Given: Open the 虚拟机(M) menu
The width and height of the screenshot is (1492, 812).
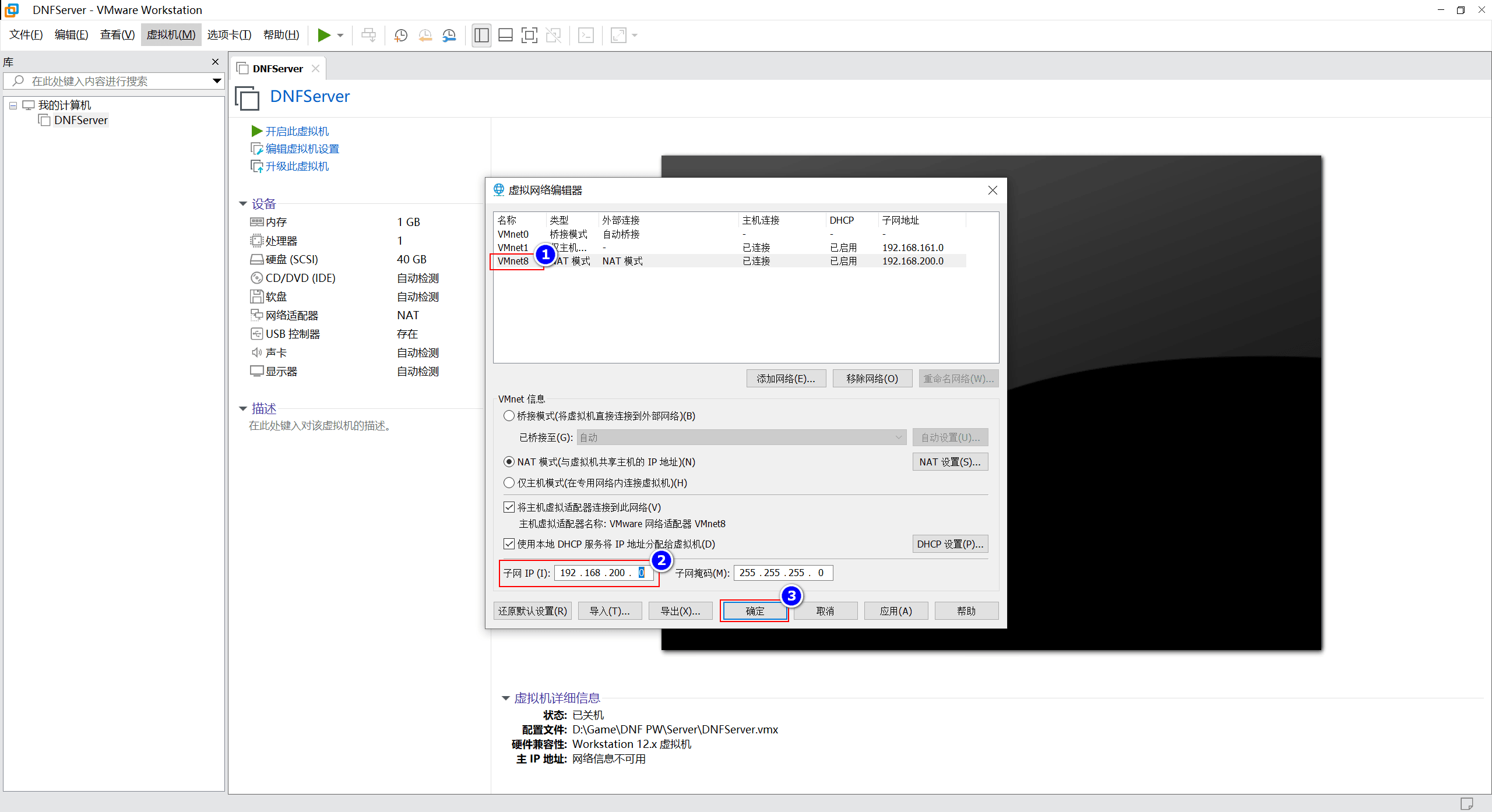Looking at the screenshot, I should pos(171,35).
